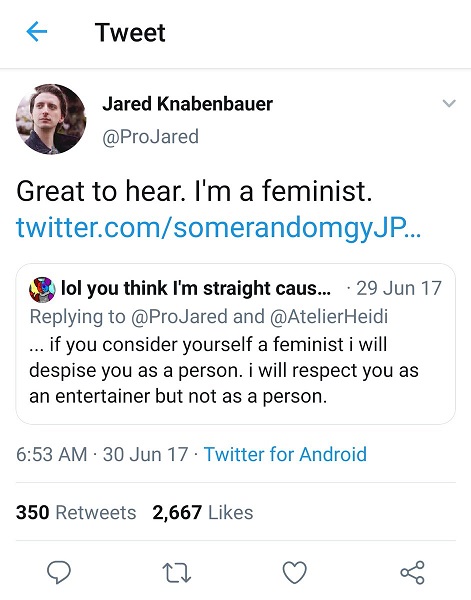Tap the quoted user's avatar
The width and height of the screenshot is (471, 600).
click(42, 289)
